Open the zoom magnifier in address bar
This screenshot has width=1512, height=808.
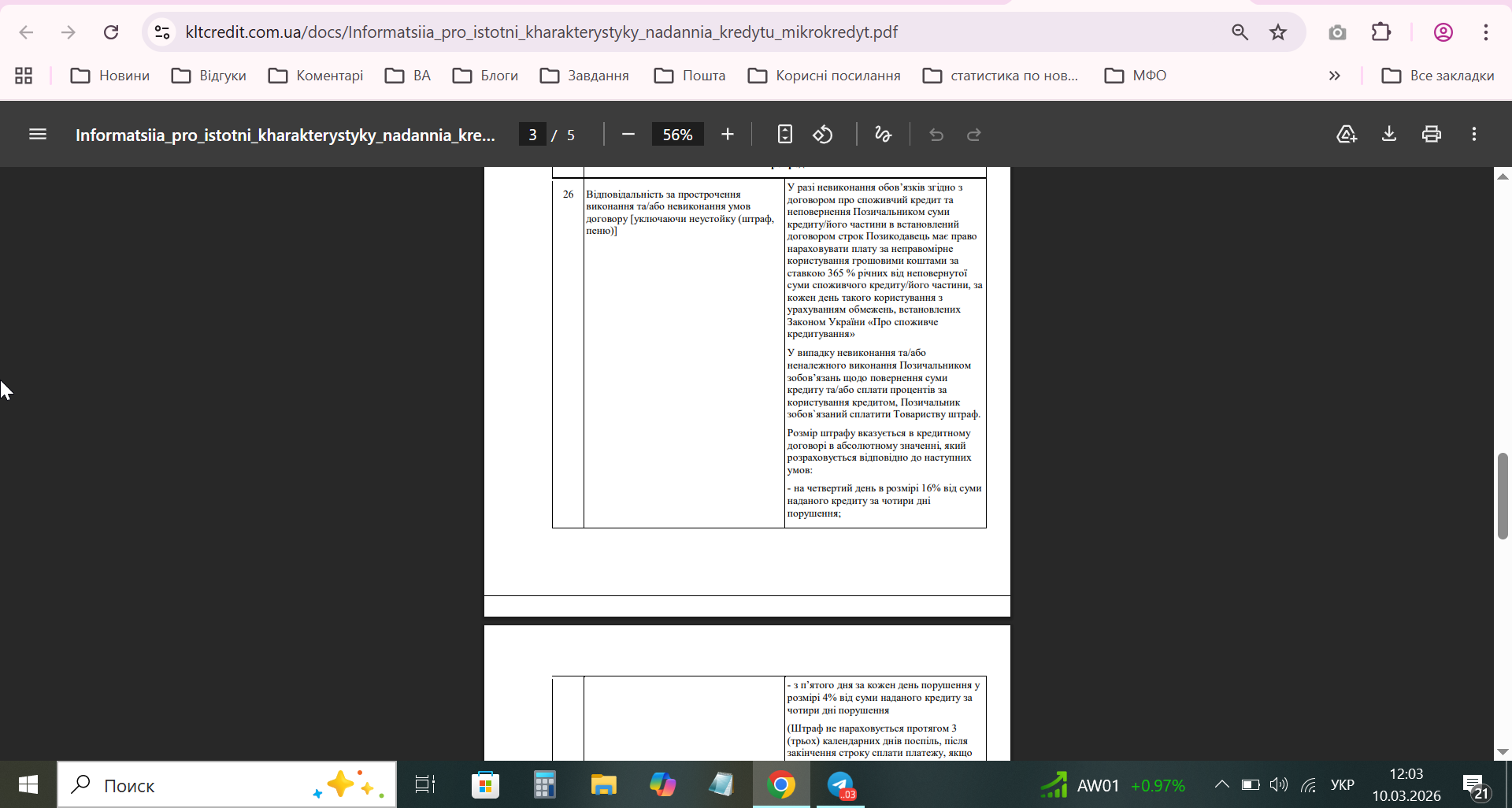[x=1240, y=32]
